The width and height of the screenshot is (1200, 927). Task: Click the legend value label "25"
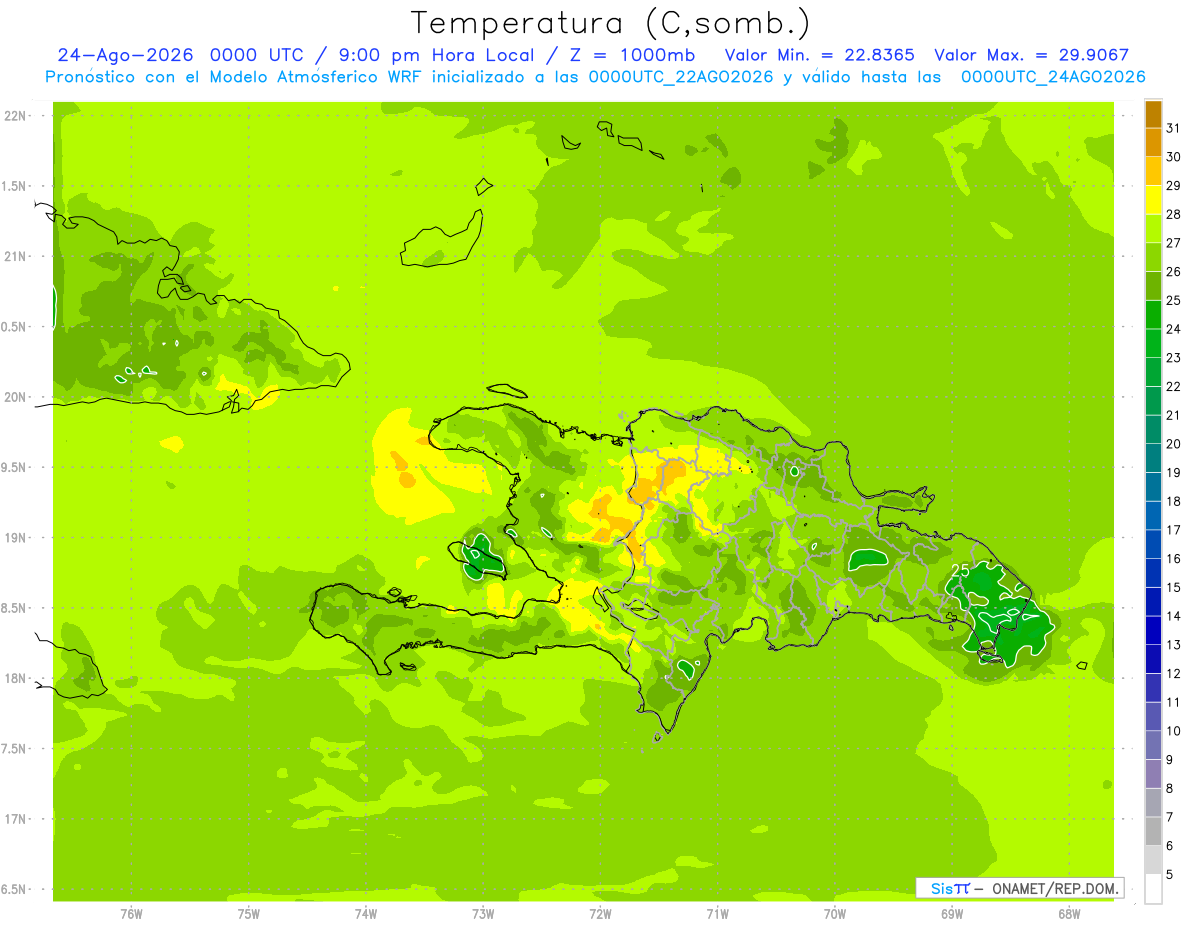(1173, 301)
